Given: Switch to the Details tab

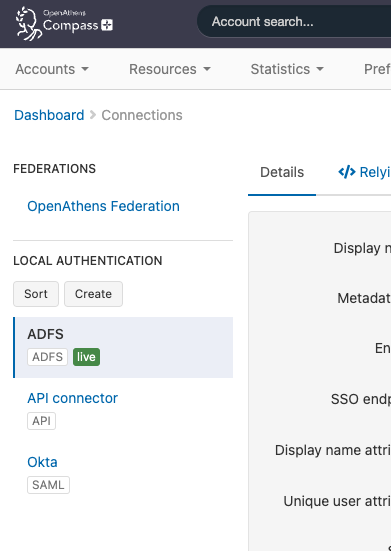Looking at the screenshot, I should tap(282, 173).
